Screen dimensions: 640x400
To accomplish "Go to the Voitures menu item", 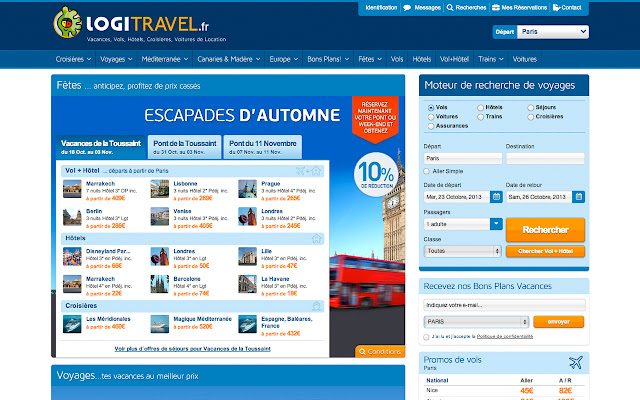I will pyautogui.click(x=524, y=59).
